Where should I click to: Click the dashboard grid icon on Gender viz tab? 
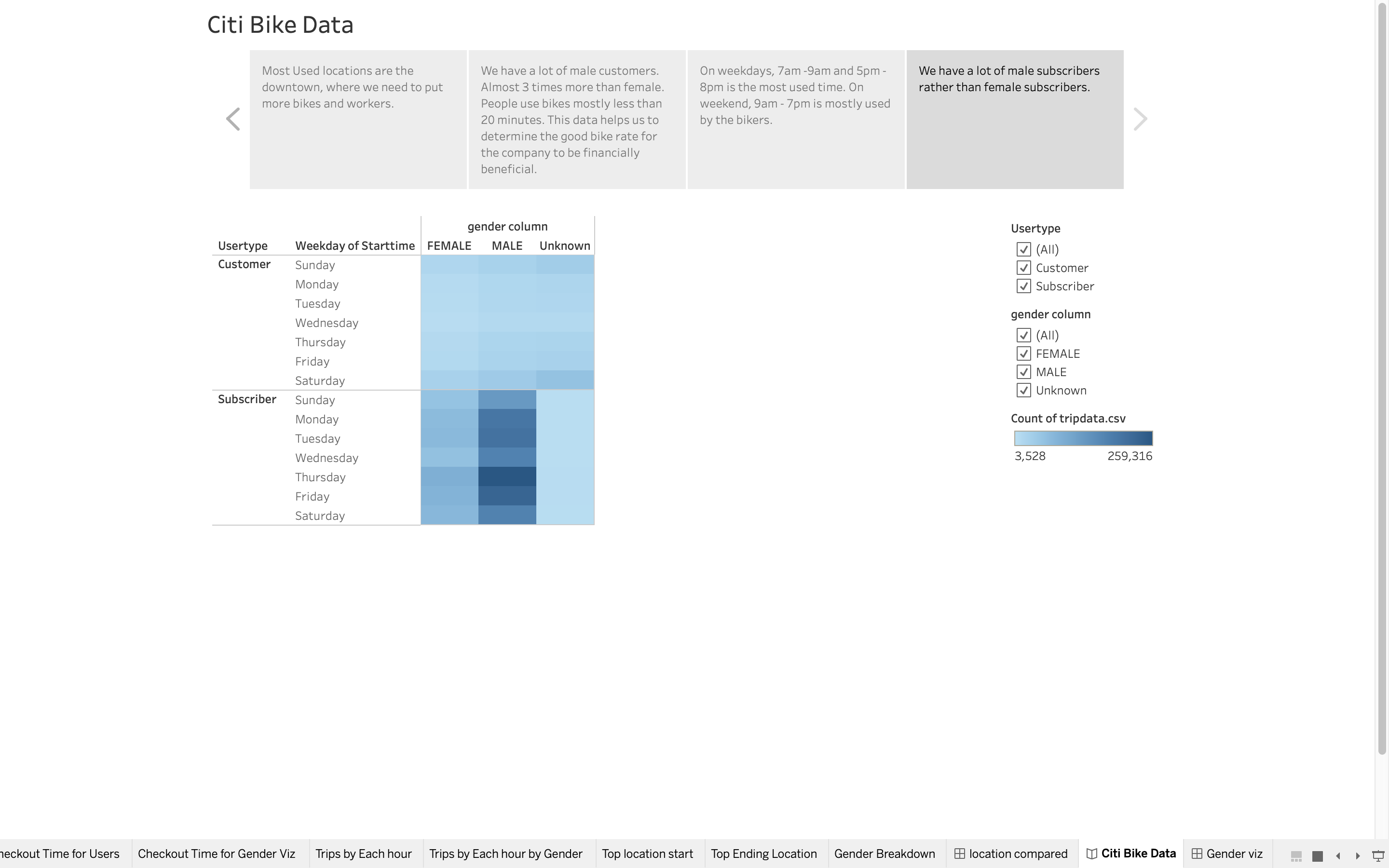[1198, 854]
